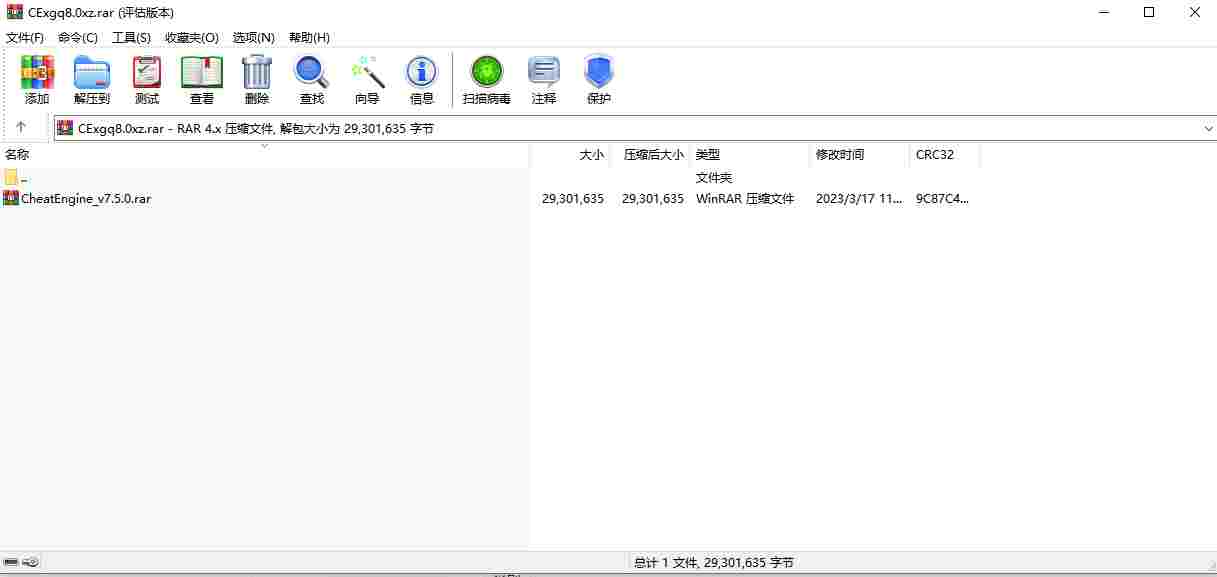Viewport: 1217px width, 577px height.
Task: Click the Protect (保护) shield icon
Action: tap(599, 79)
